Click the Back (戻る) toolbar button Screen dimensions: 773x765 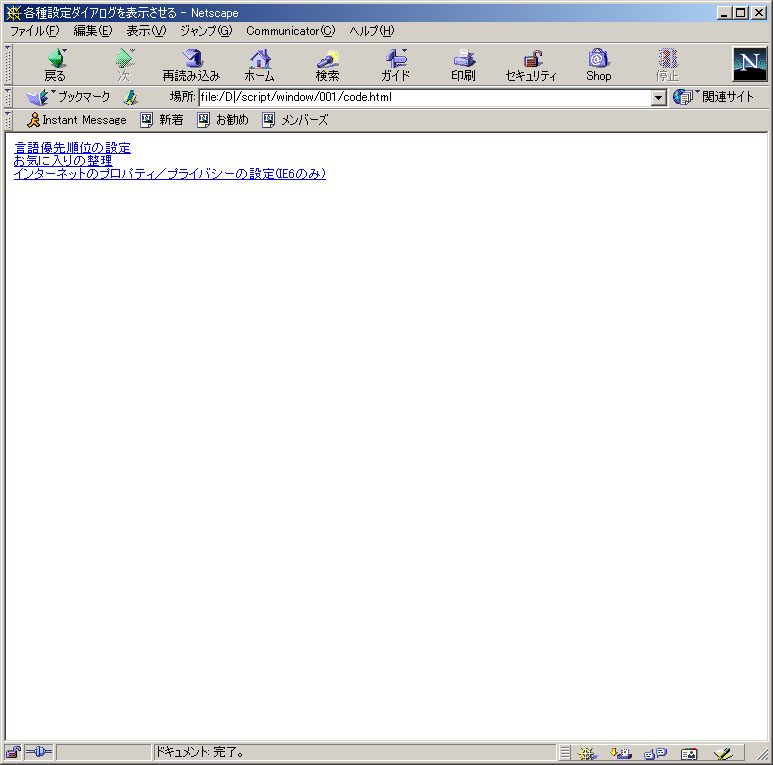[x=55, y=65]
